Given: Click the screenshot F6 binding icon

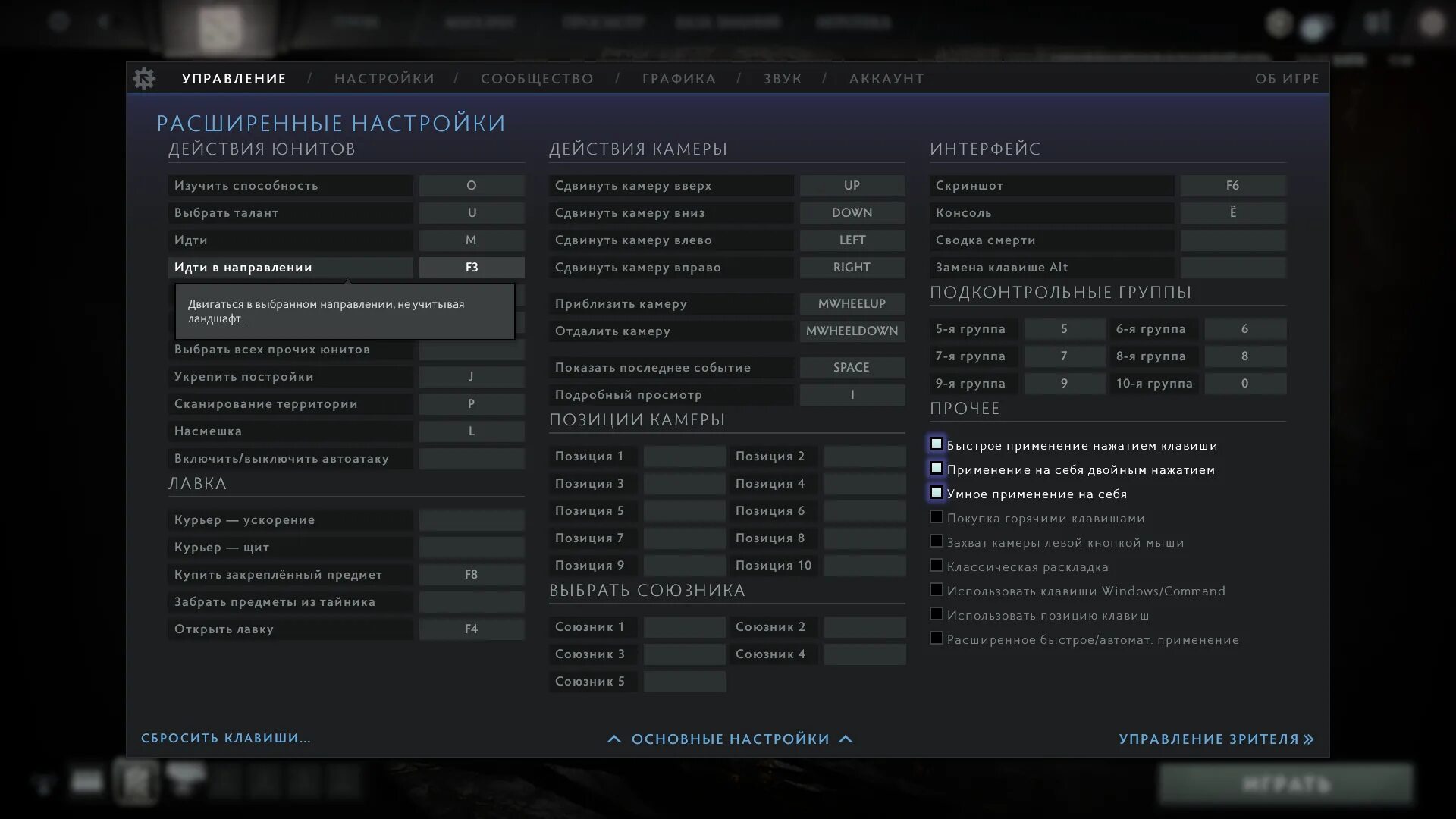Looking at the screenshot, I should (1232, 185).
